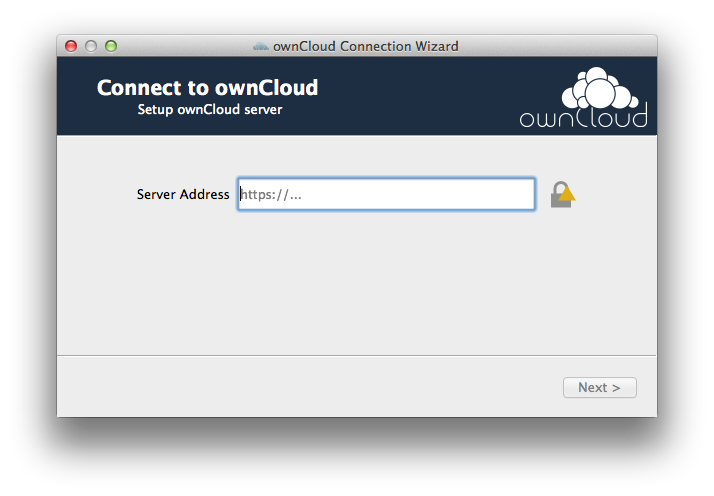This screenshot has height=496, width=714.
Task: Close the wizard with the red window button
Action: tap(71, 46)
